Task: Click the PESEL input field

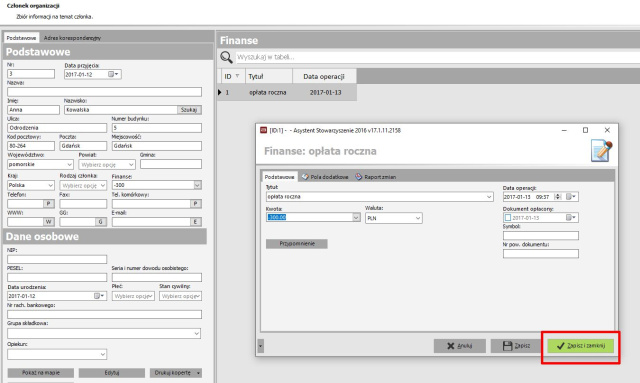Action: tap(57, 277)
